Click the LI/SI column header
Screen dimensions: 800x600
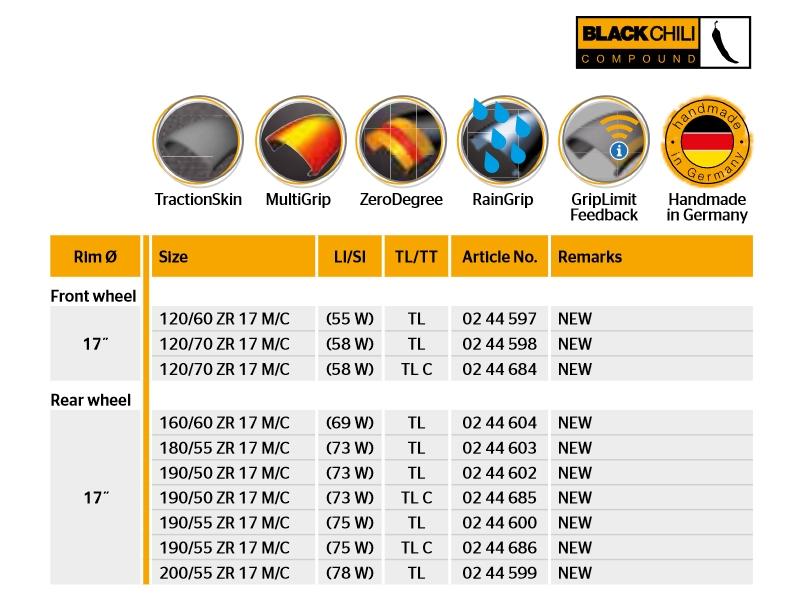click(x=347, y=257)
